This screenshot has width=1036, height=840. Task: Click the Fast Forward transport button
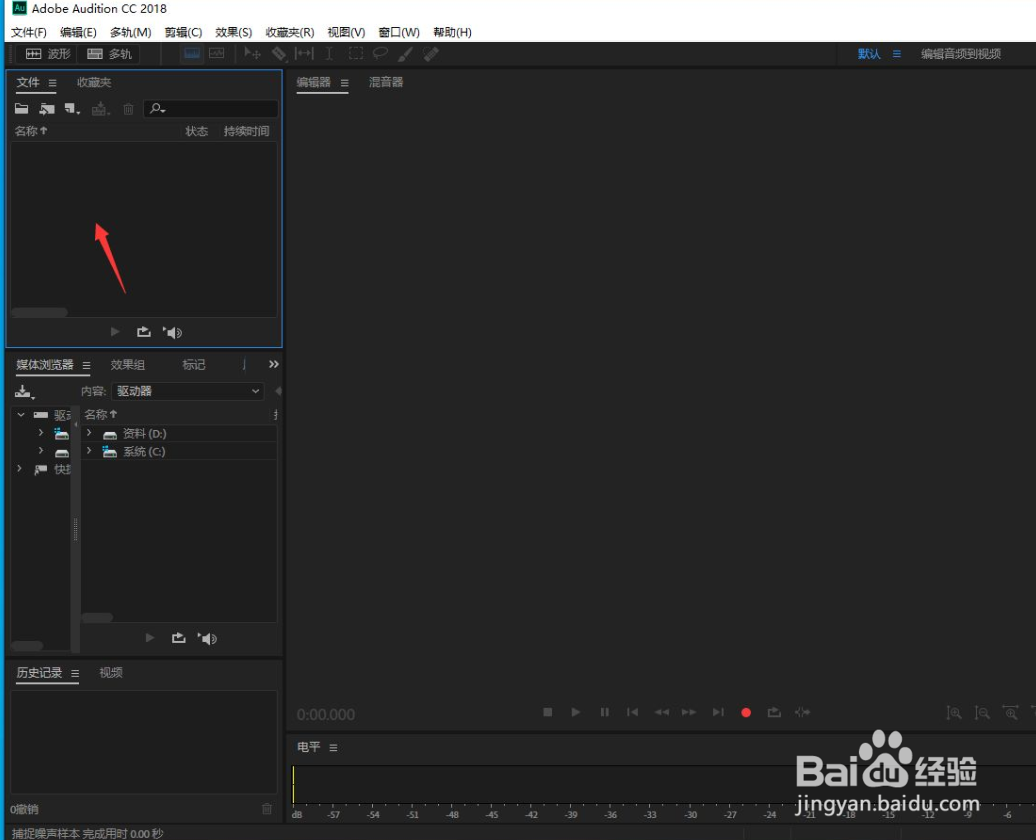point(689,712)
